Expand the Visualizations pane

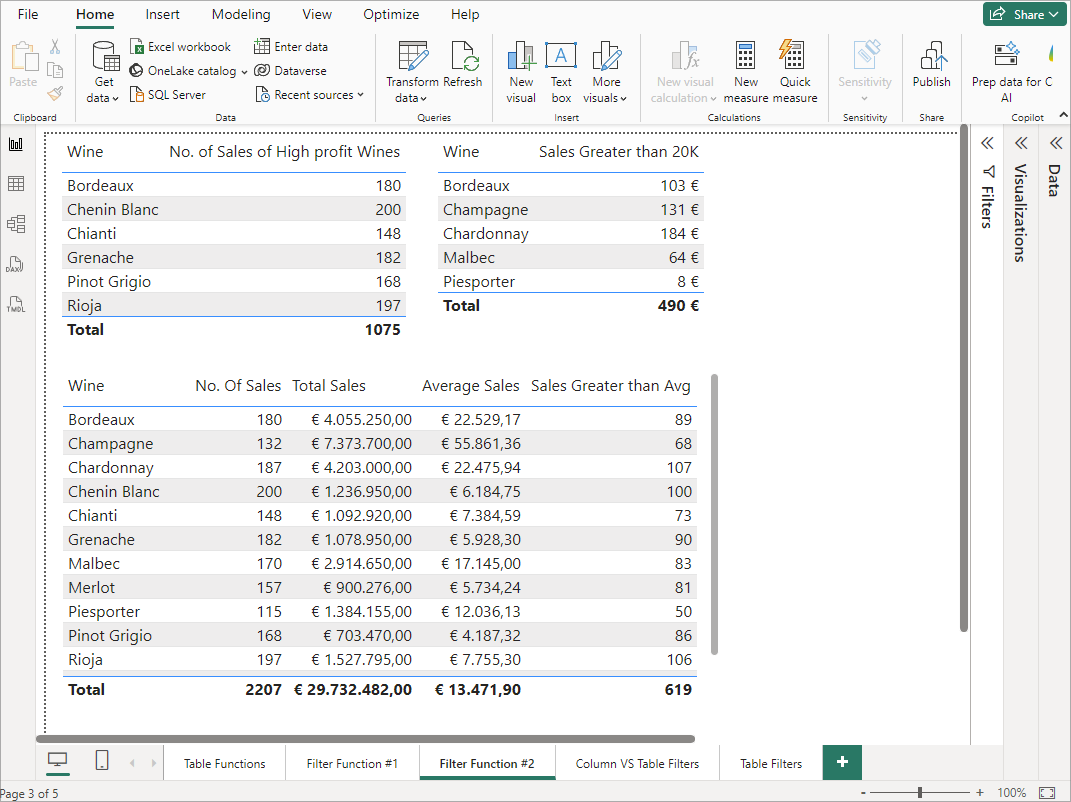1021,144
